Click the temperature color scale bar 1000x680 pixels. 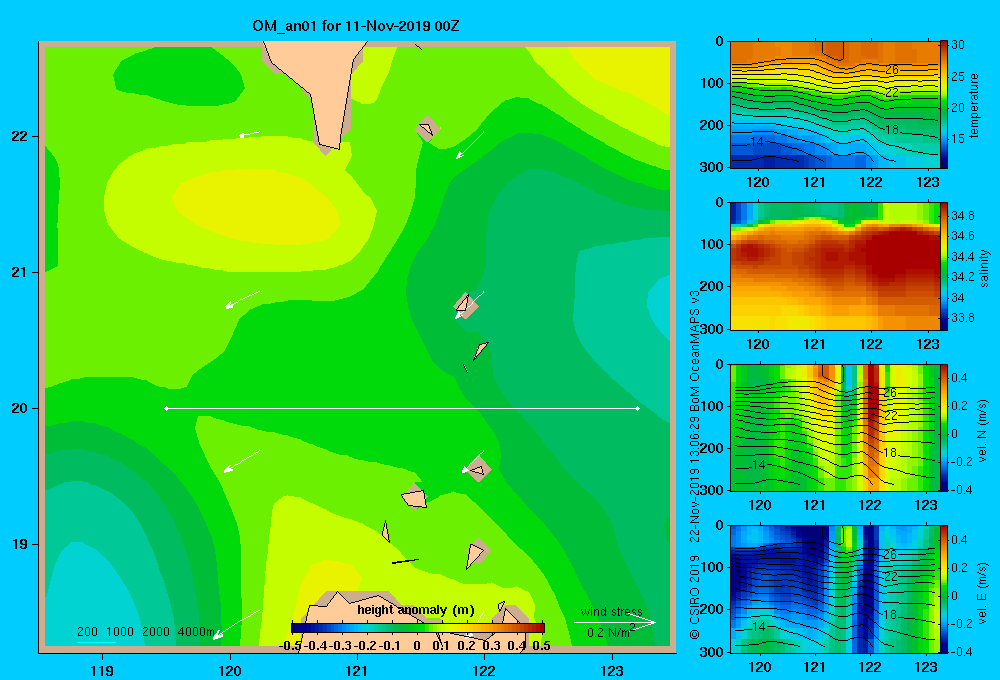click(x=944, y=105)
